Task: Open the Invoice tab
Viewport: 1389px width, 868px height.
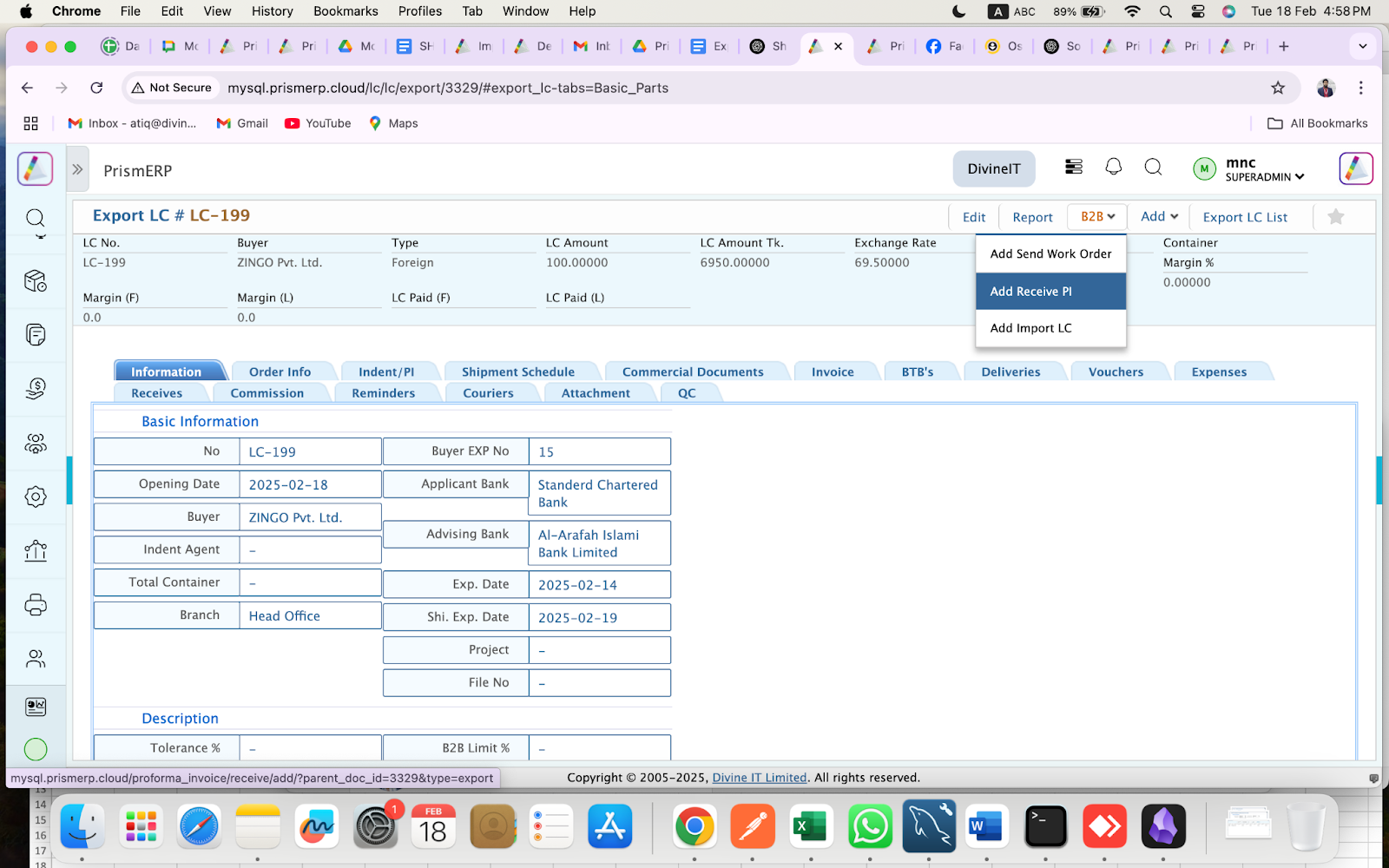Action: (x=833, y=372)
